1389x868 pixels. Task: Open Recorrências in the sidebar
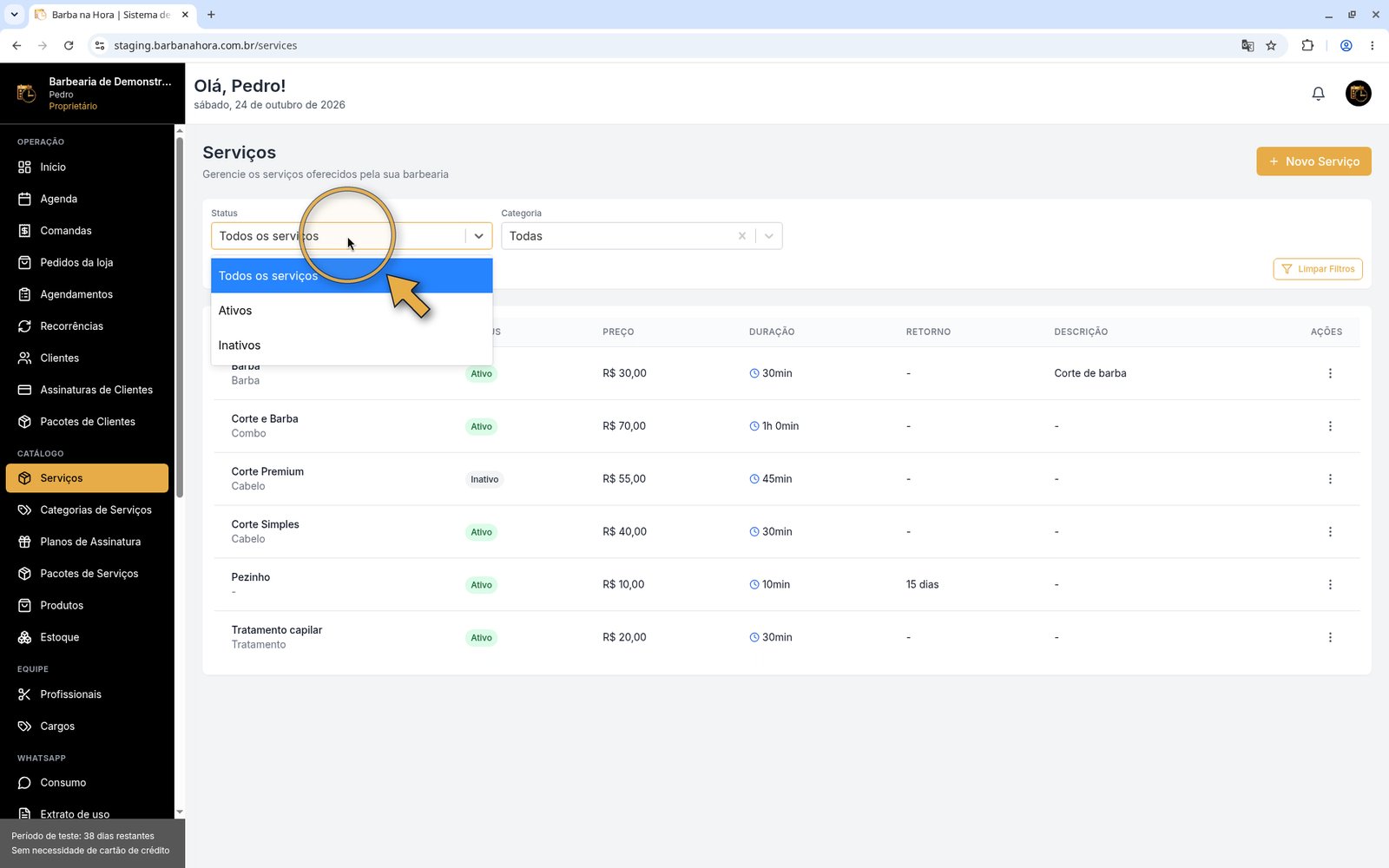click(87, 326)
